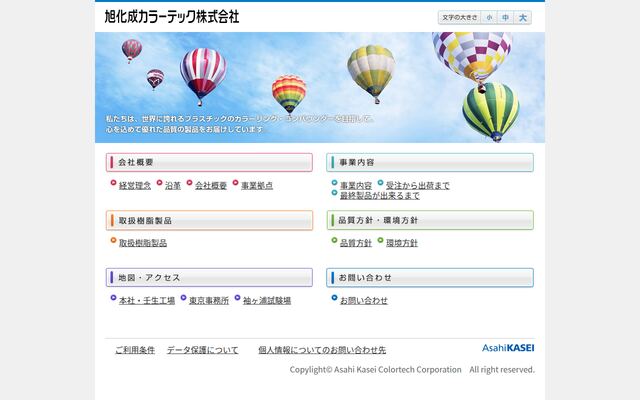Viewport: 640px width, 400px height.
Task: Click the purple bullet icon beside 本社・壬生工場
Action: [113, 298]
